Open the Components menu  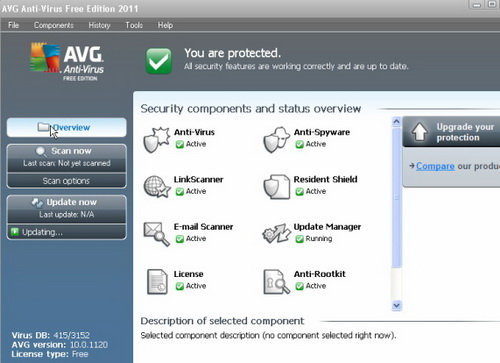coord(54,25)
